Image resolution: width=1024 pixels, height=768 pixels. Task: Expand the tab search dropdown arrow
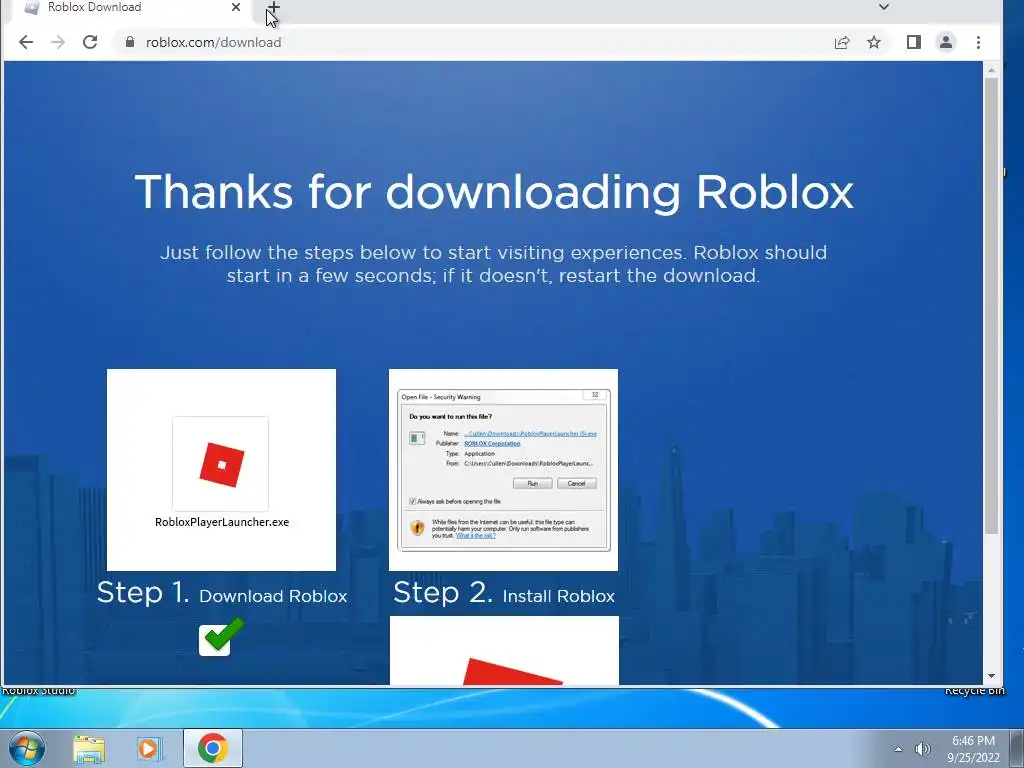(x=884, y=7)
